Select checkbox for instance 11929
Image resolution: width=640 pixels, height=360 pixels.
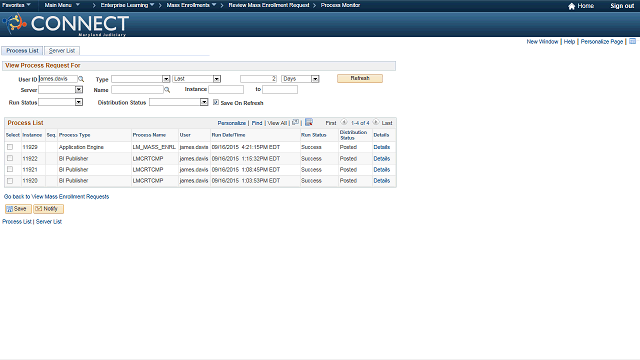10,147
